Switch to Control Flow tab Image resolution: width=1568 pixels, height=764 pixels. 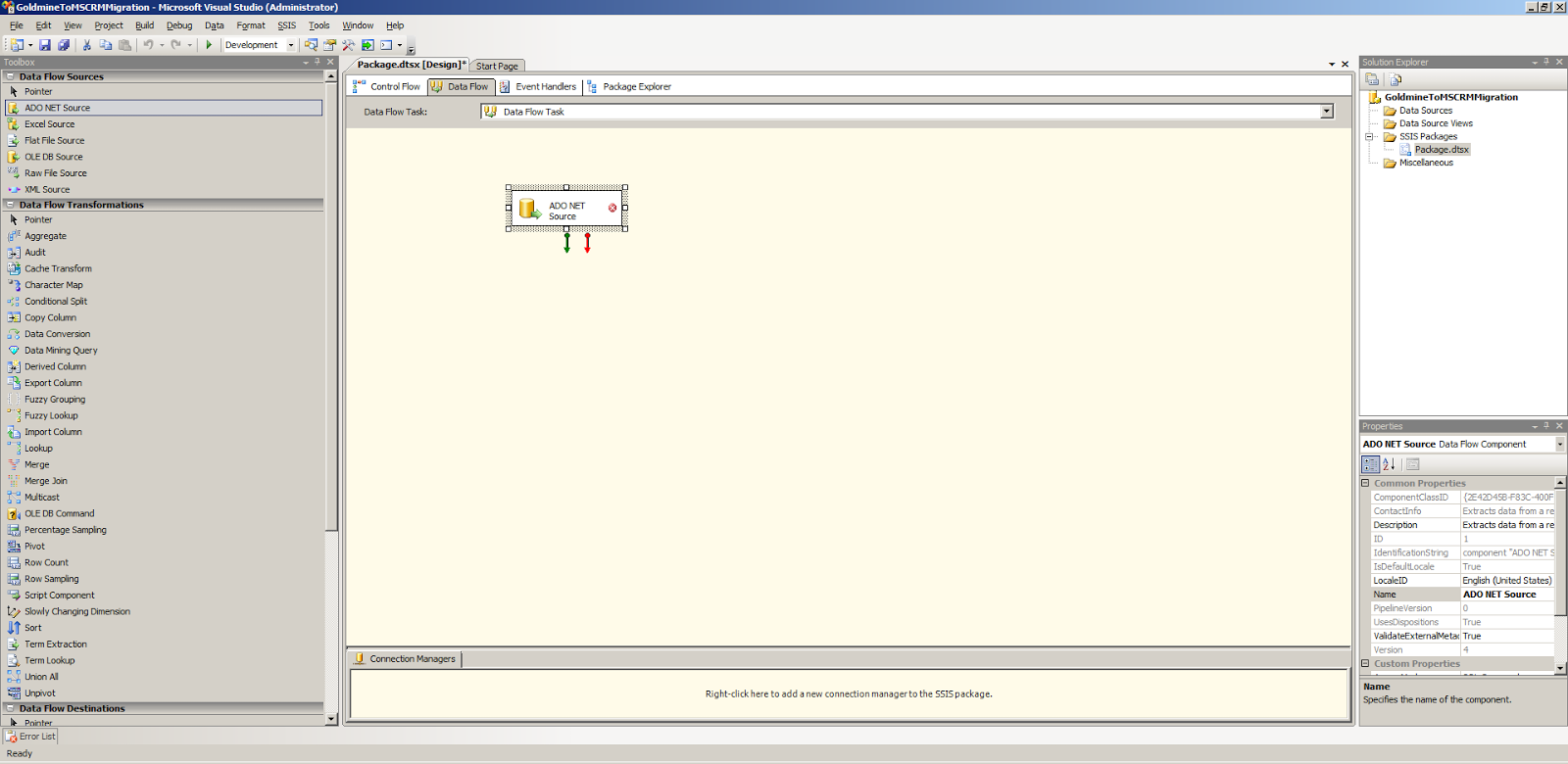click(x=387, y=86)
